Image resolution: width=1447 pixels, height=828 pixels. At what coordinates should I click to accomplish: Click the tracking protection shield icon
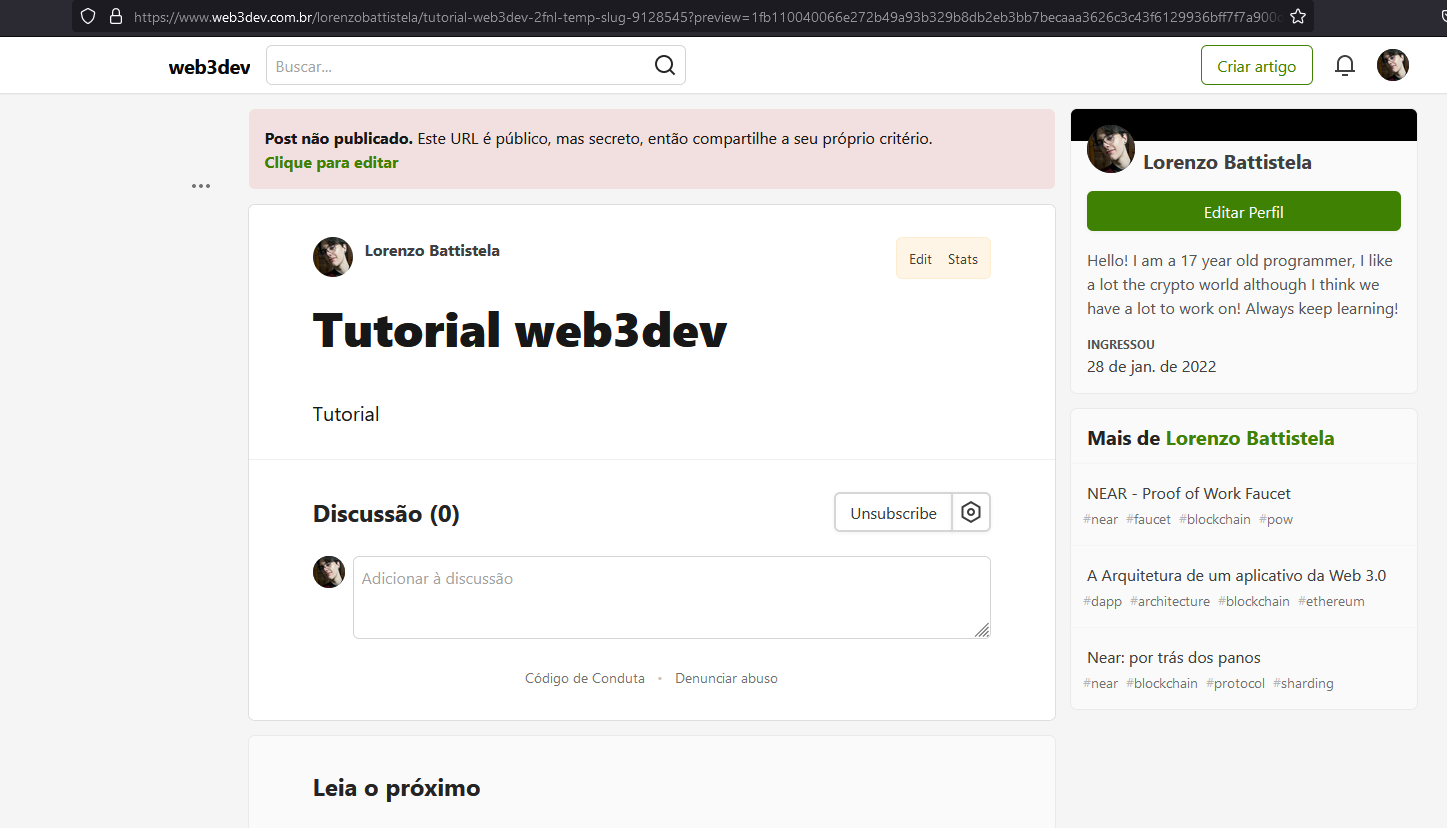click(x=88, y=16)
